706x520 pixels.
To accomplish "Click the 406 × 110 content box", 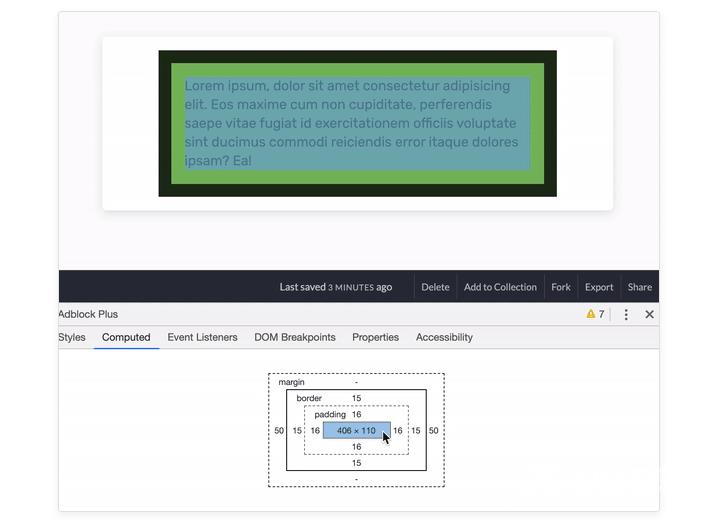I will 355,431.
